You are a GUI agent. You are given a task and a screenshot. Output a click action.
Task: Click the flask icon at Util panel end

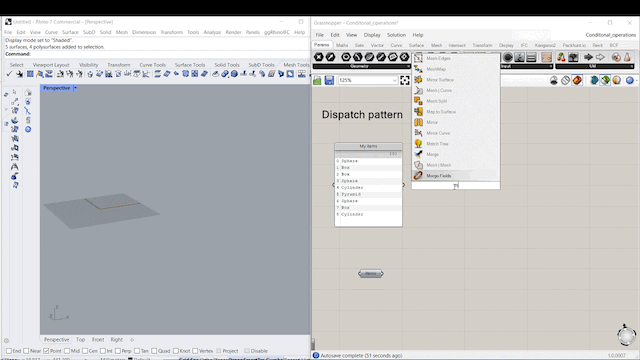click(627, 57)
